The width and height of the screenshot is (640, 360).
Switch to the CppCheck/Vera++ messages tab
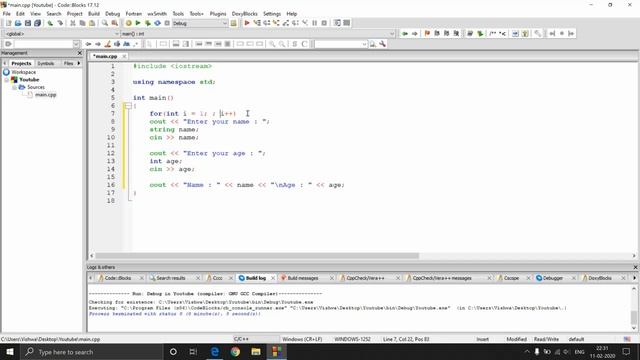pyautogui.click(x=442, y=278)
